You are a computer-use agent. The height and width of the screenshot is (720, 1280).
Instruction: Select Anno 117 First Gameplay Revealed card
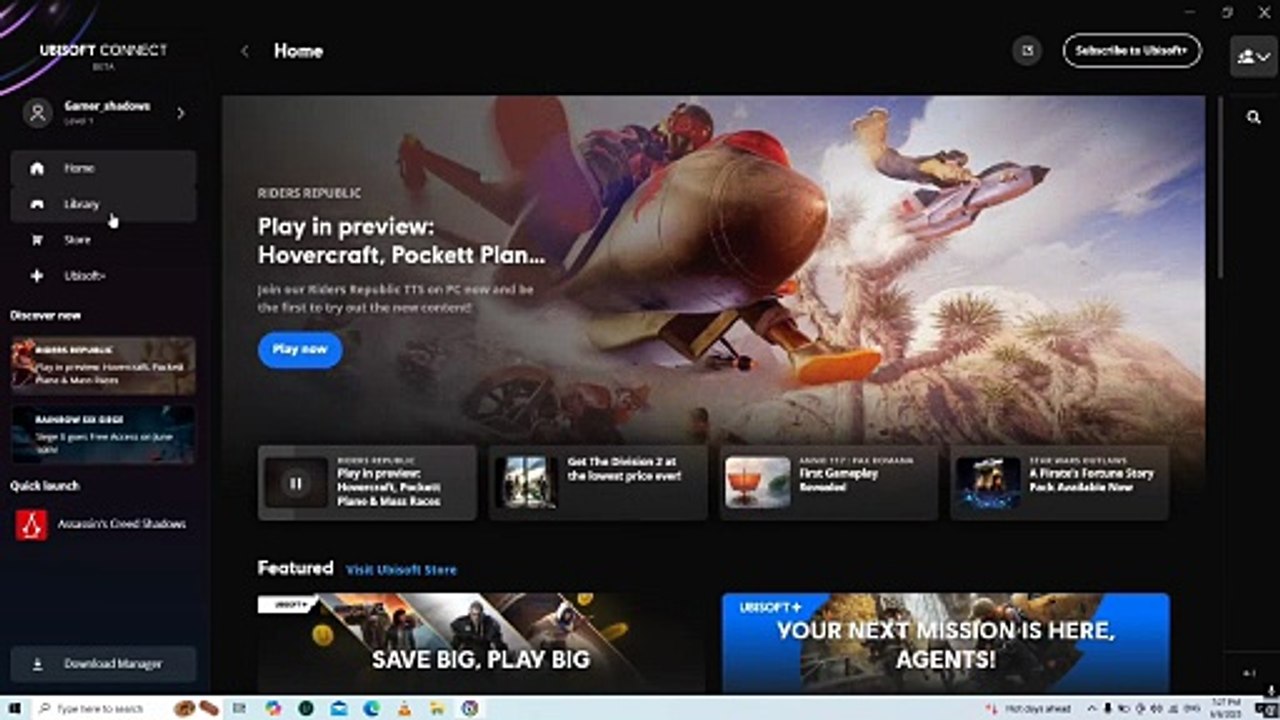pos(829,483)
